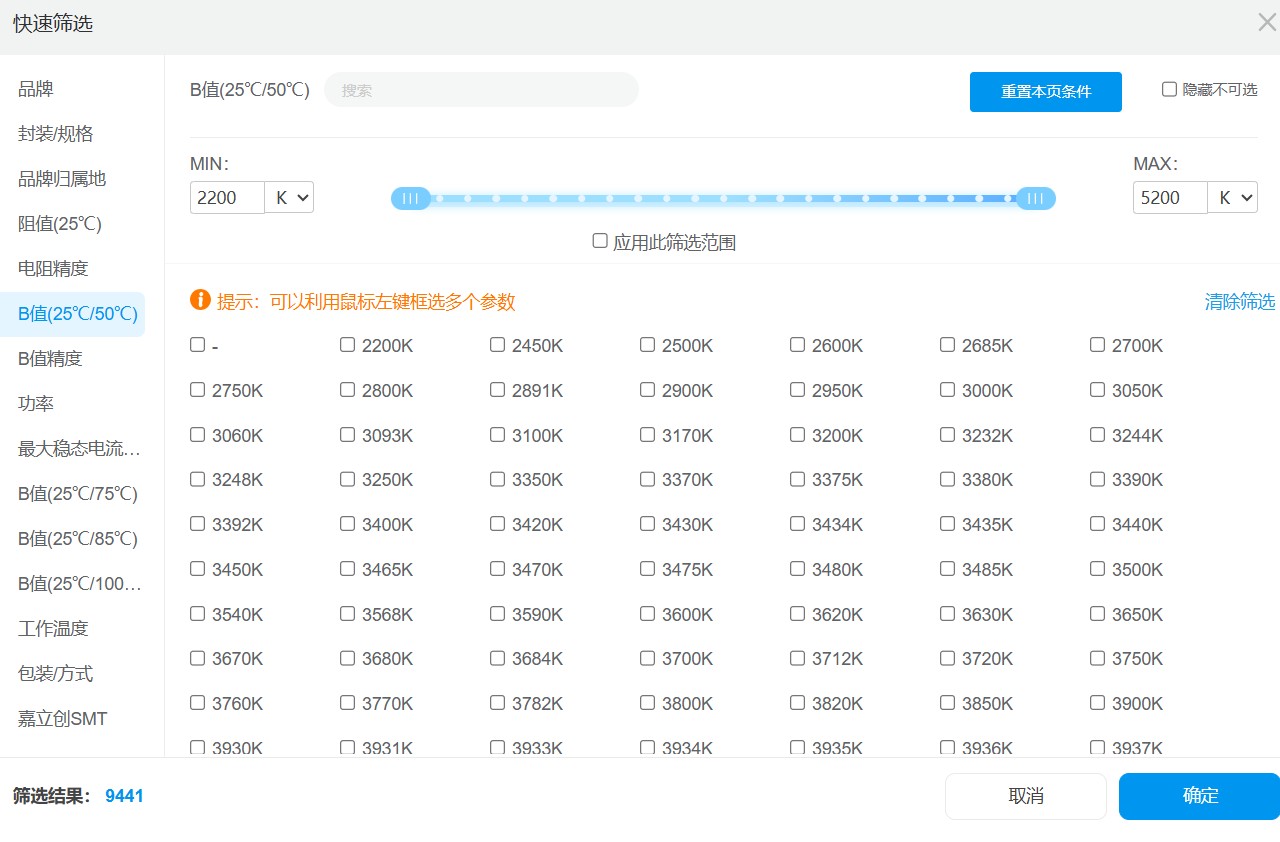This screenshot has width=1280, height=842.
Task: Check the 3244K checkbox
Action: coord(1097,435)
